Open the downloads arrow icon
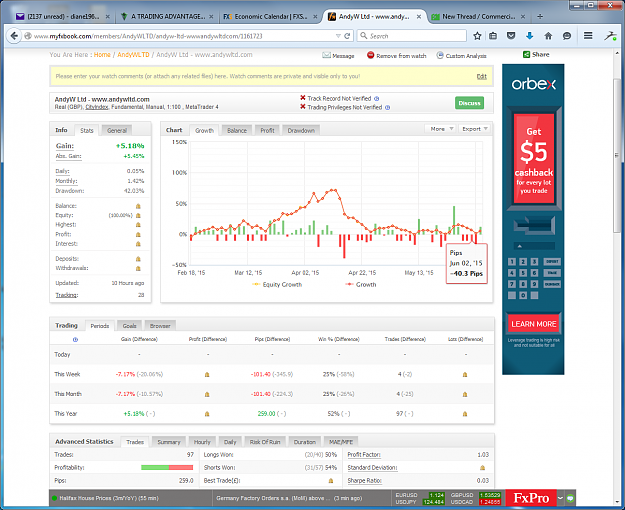Screen dimensions: 625x510 point(529,36)
